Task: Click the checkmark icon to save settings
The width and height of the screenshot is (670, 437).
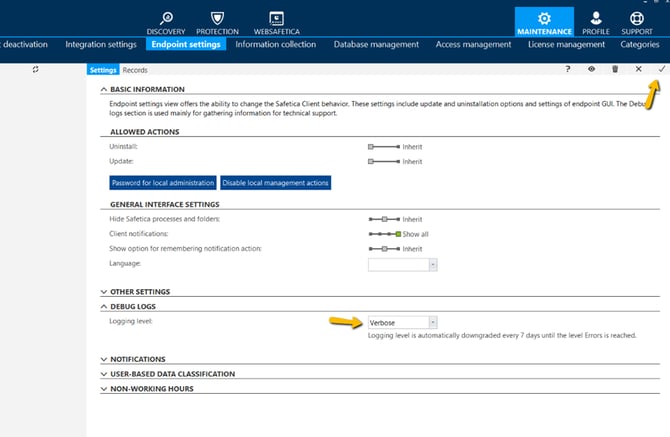Action: [661, 69]
